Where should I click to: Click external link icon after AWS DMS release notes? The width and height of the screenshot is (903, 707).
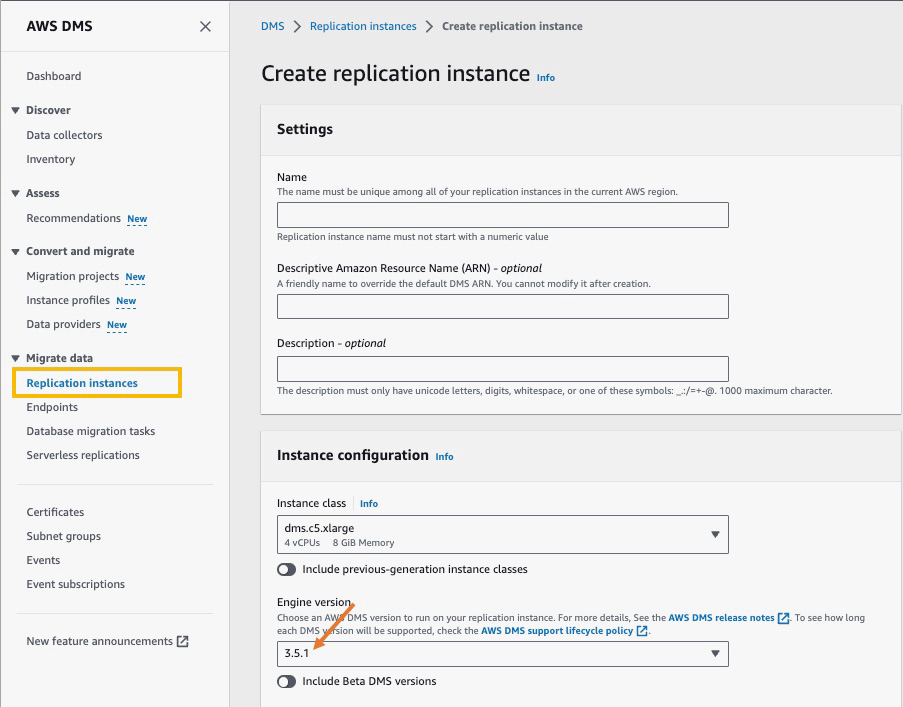(x=784, y=618)
